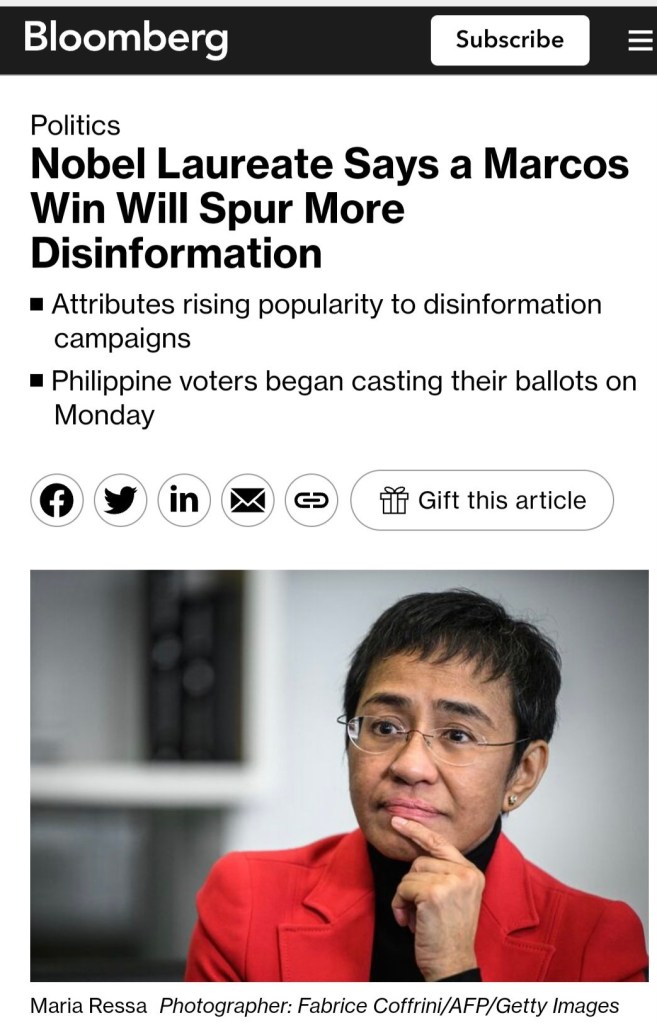Screen dimensions: 657x1023
Task: Select the bullet about disinformation campaigns
Action: 326,320
